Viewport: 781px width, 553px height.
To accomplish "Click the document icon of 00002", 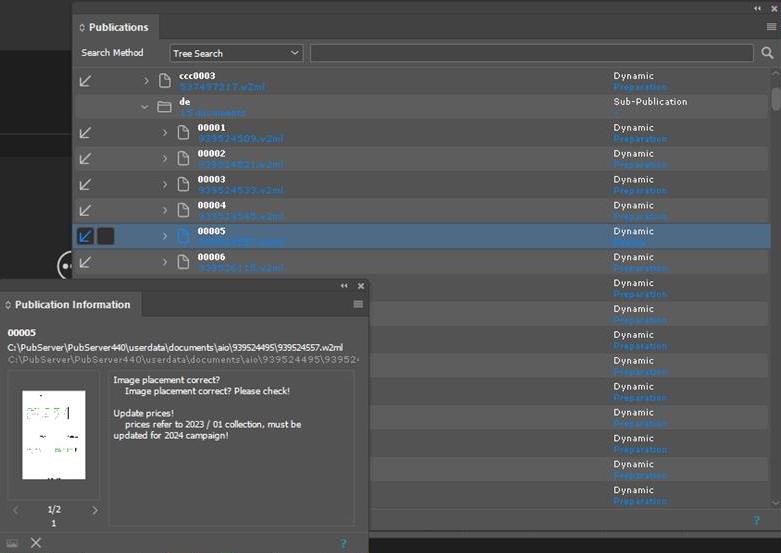I will point(183,158).
